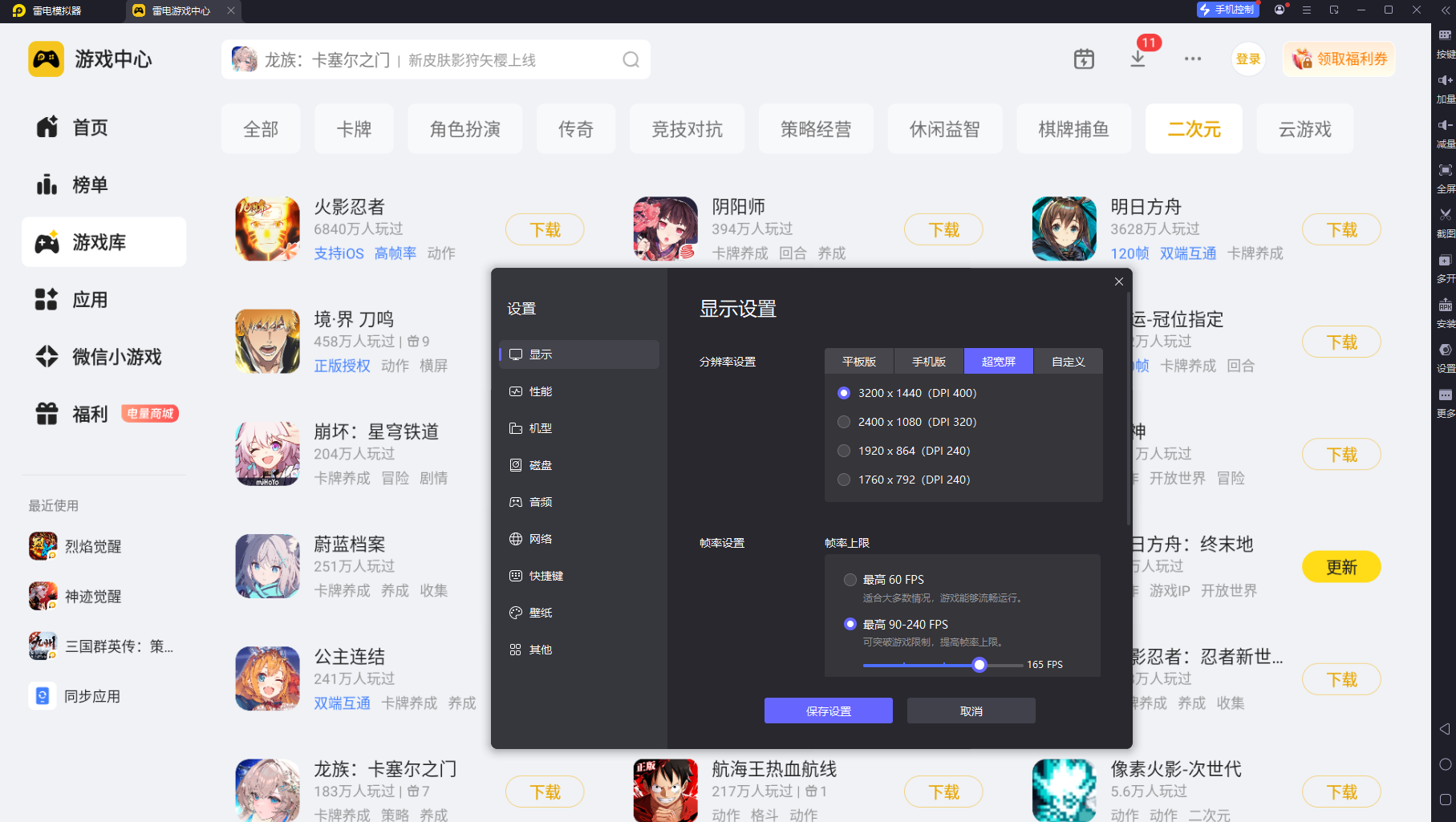
Task: Open 其他 other settings section
Action: 579,650
